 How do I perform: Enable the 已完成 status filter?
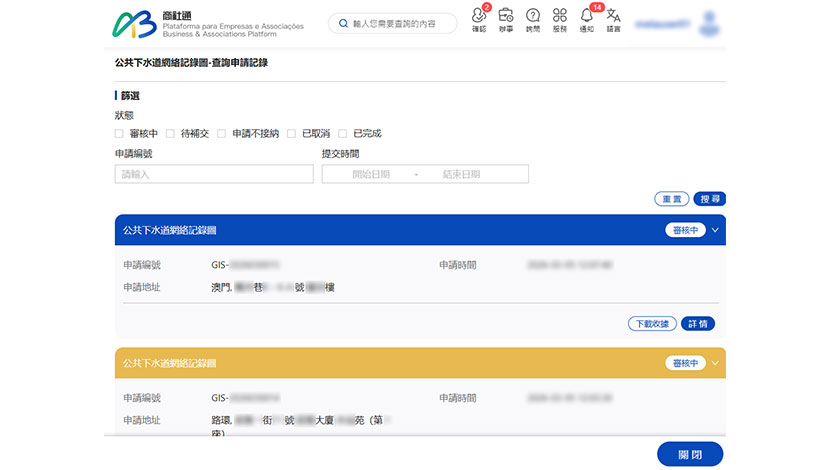point(343,133)
